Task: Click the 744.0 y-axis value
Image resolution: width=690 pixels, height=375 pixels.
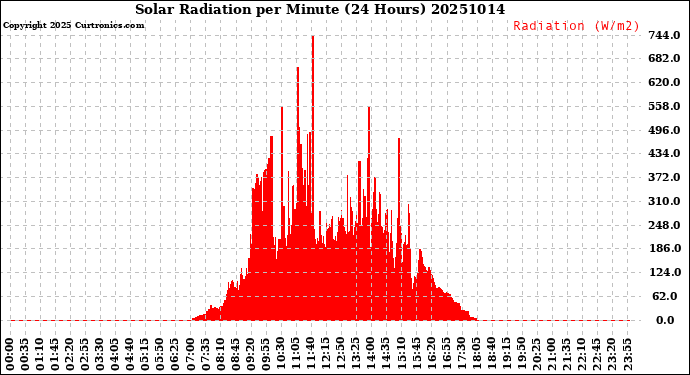Action: point(665,35)
